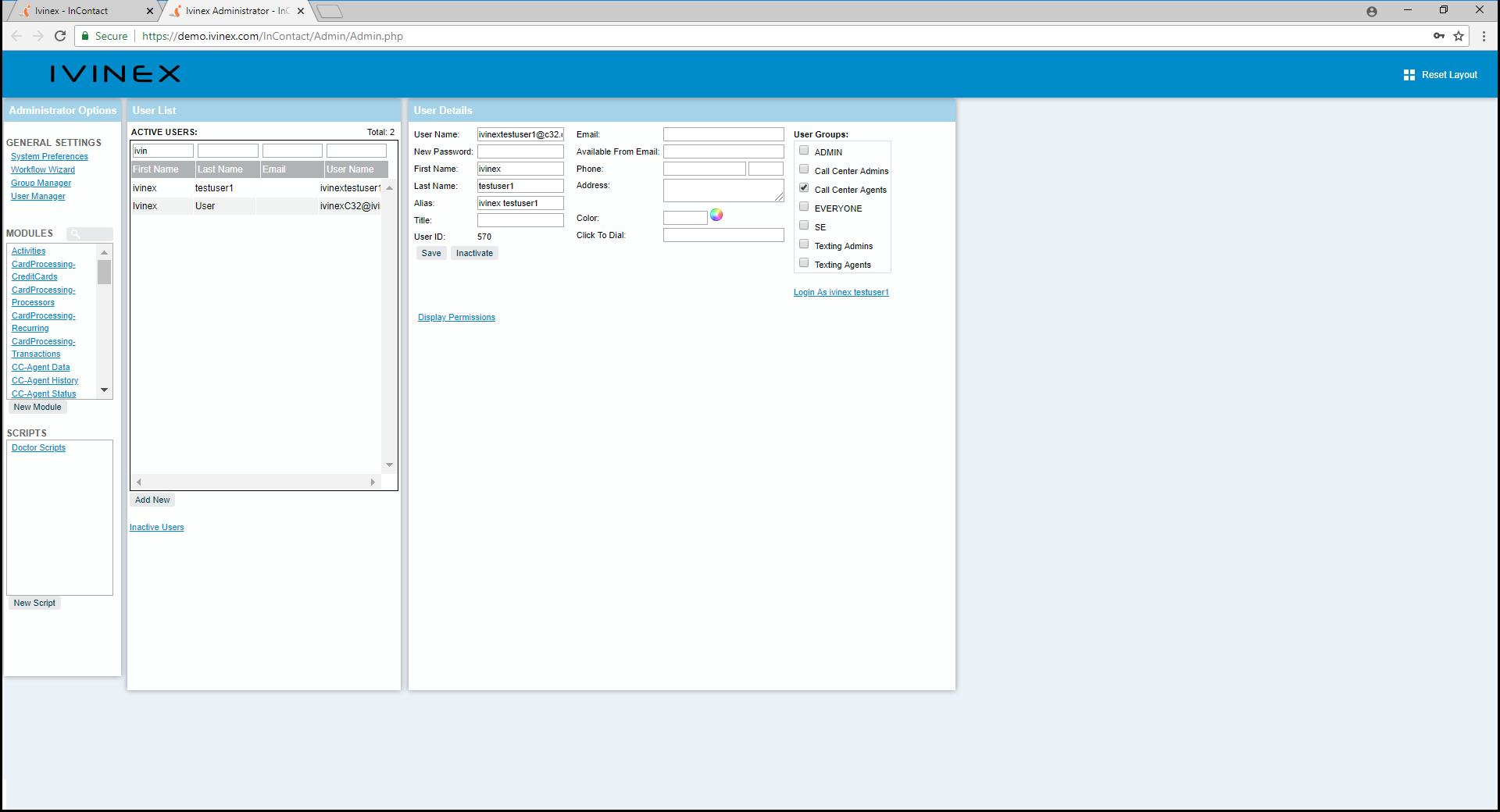Sort users by User Name column
This screenshot has width=1500, height=812.
click(x=356, y=169)
